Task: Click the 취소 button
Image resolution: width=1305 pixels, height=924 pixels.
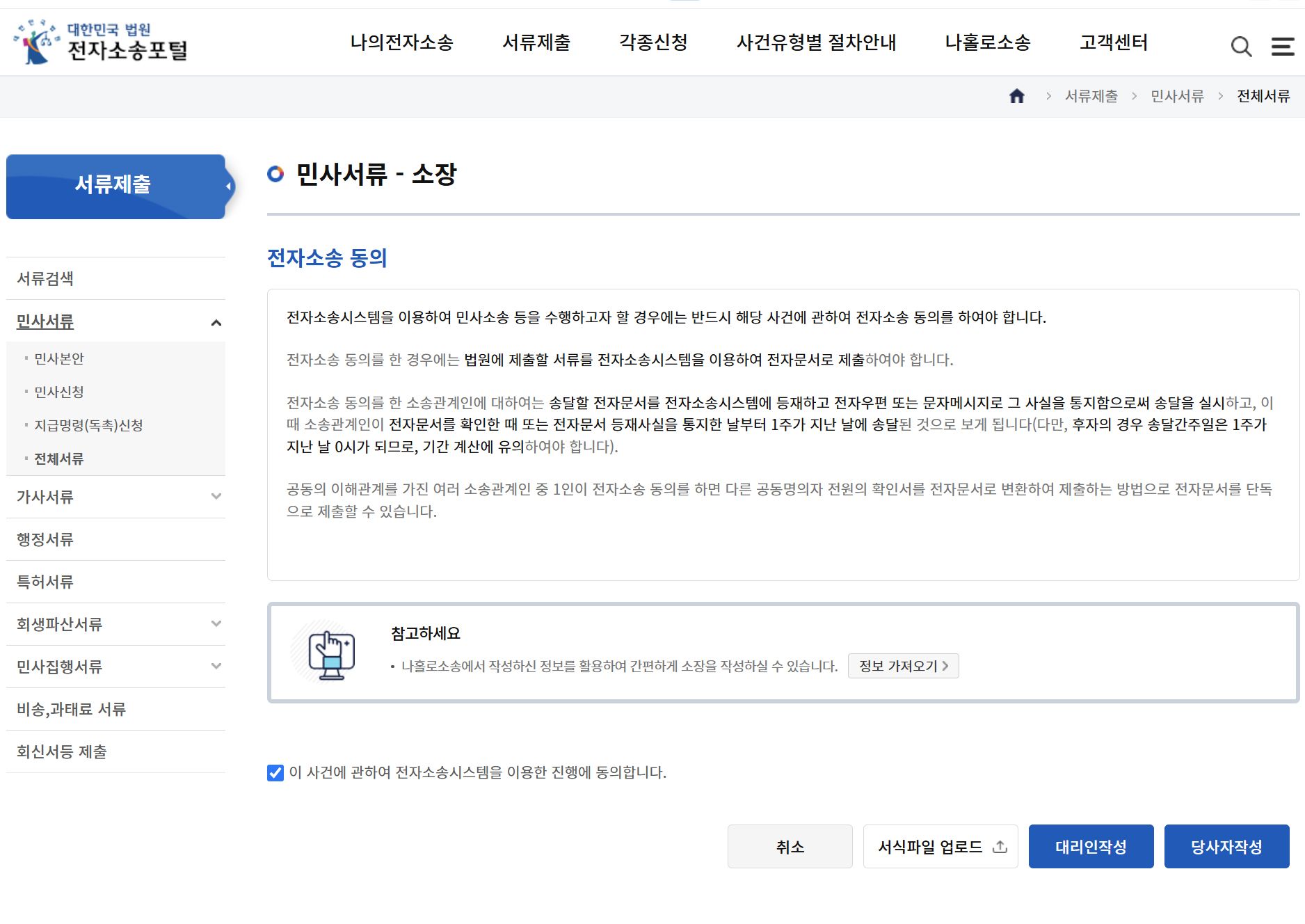Action: [x=790, y=847]
